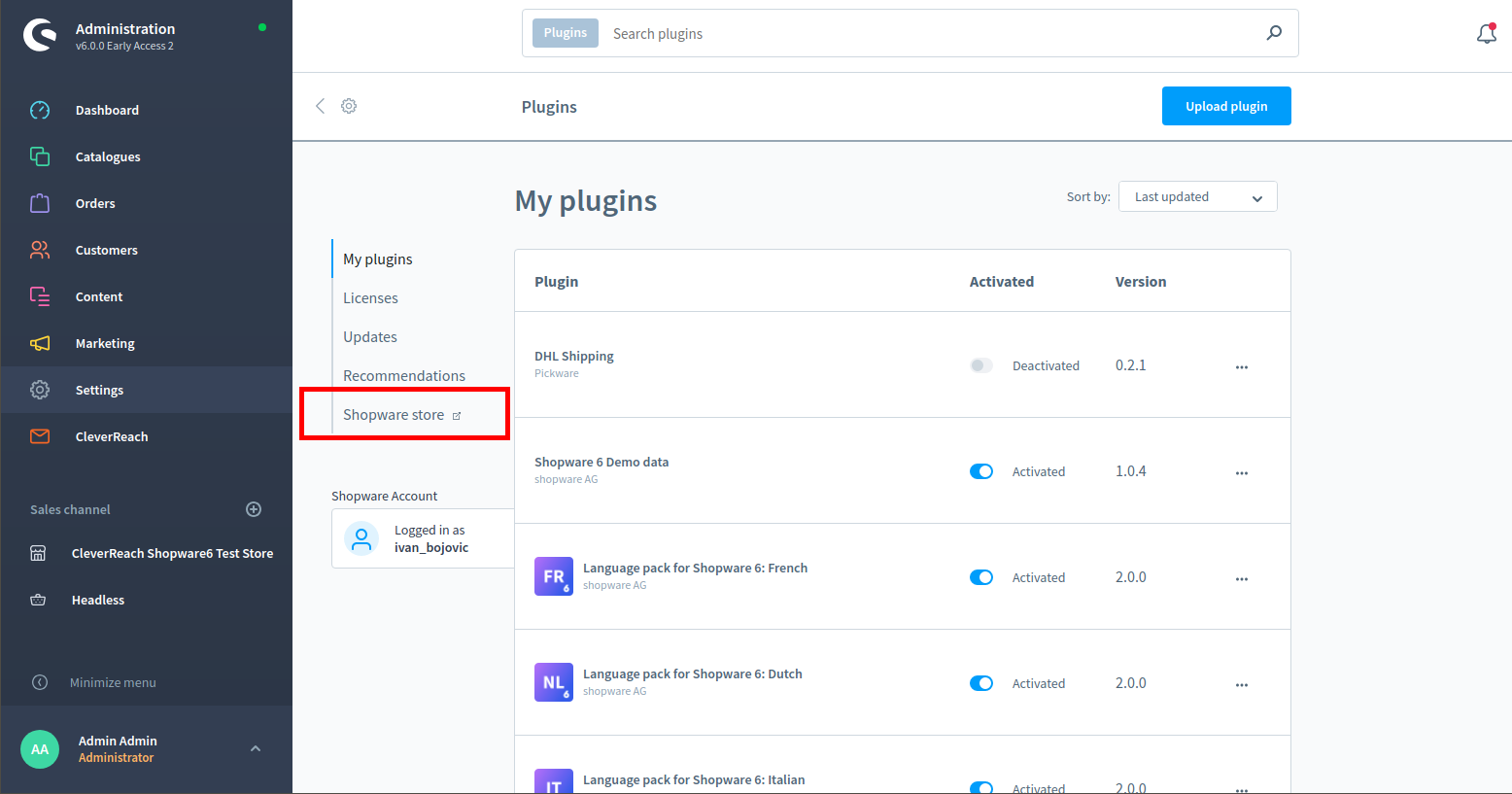Switch to Recommendations tab
Image resolution: width=1512 pixels, height=794 pixels.
coord(404,376)
